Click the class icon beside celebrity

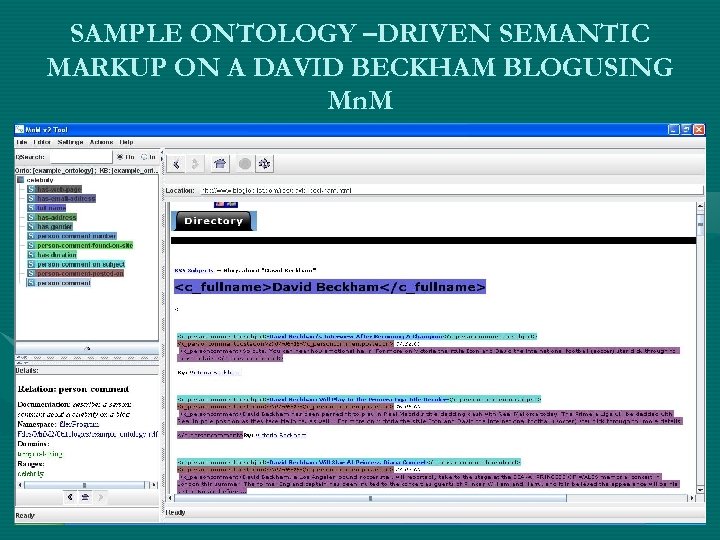tap(20, 180)
